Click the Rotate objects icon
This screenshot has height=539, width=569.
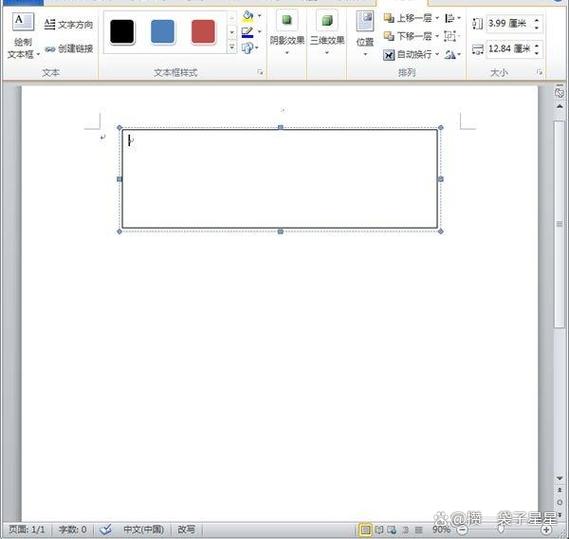point(450,54)
